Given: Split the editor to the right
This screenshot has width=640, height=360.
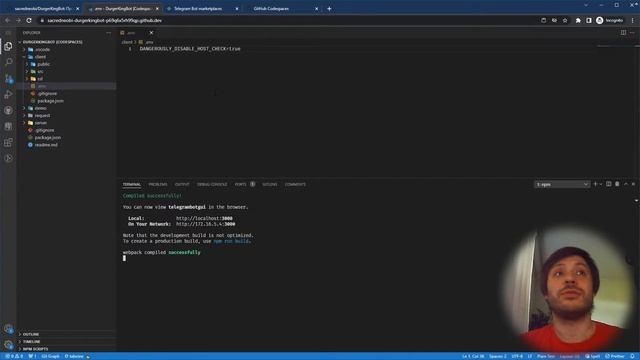Looking at the screenshot, I should tap(623, 33).
